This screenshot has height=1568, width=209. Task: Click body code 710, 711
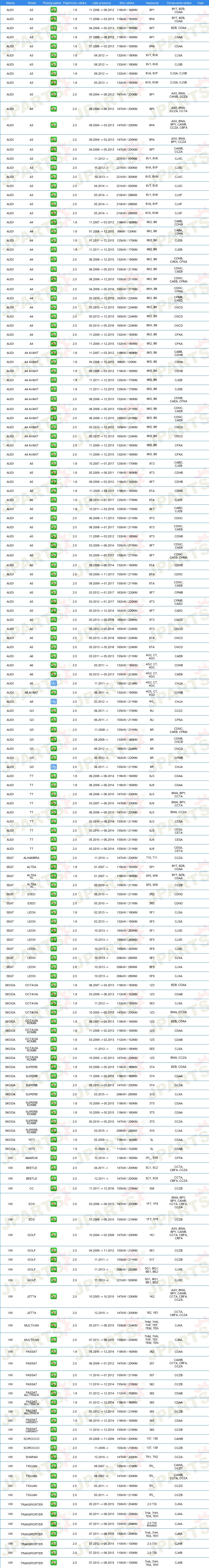click(152, 858)
